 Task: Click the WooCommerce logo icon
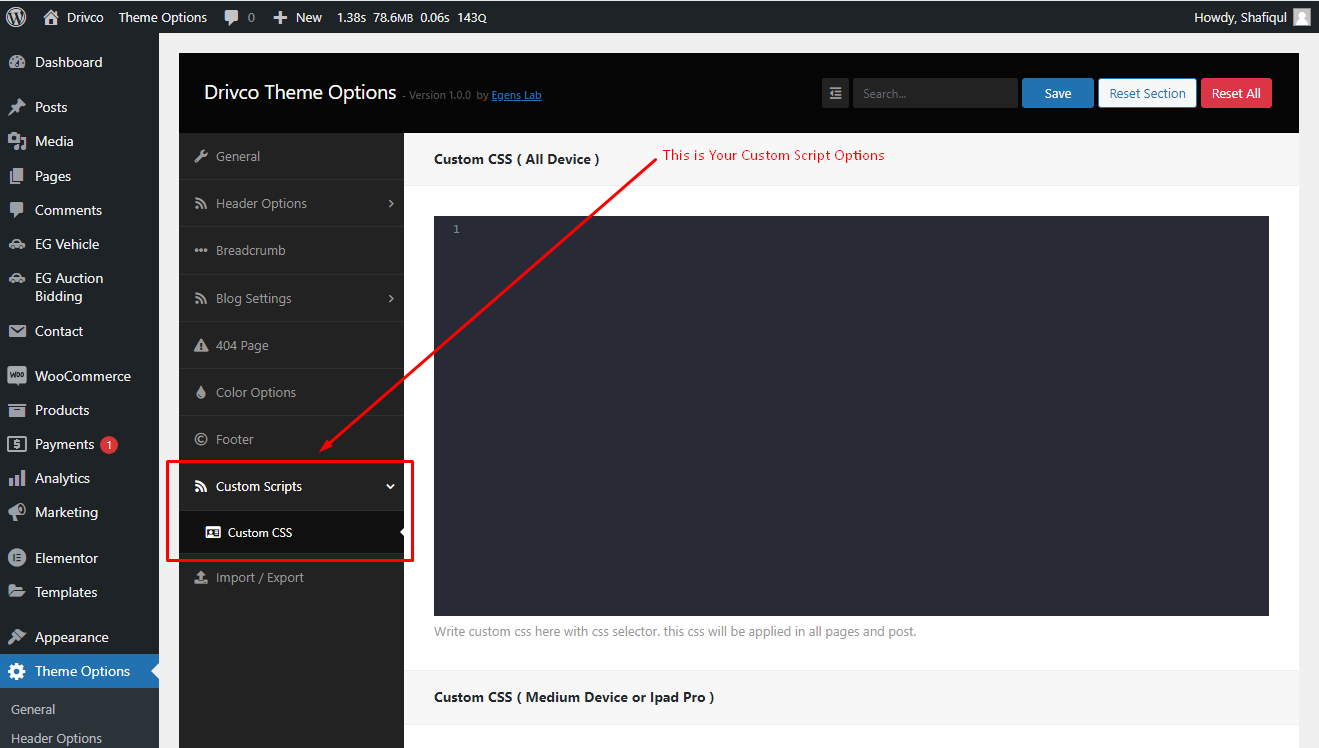point(16,376)
